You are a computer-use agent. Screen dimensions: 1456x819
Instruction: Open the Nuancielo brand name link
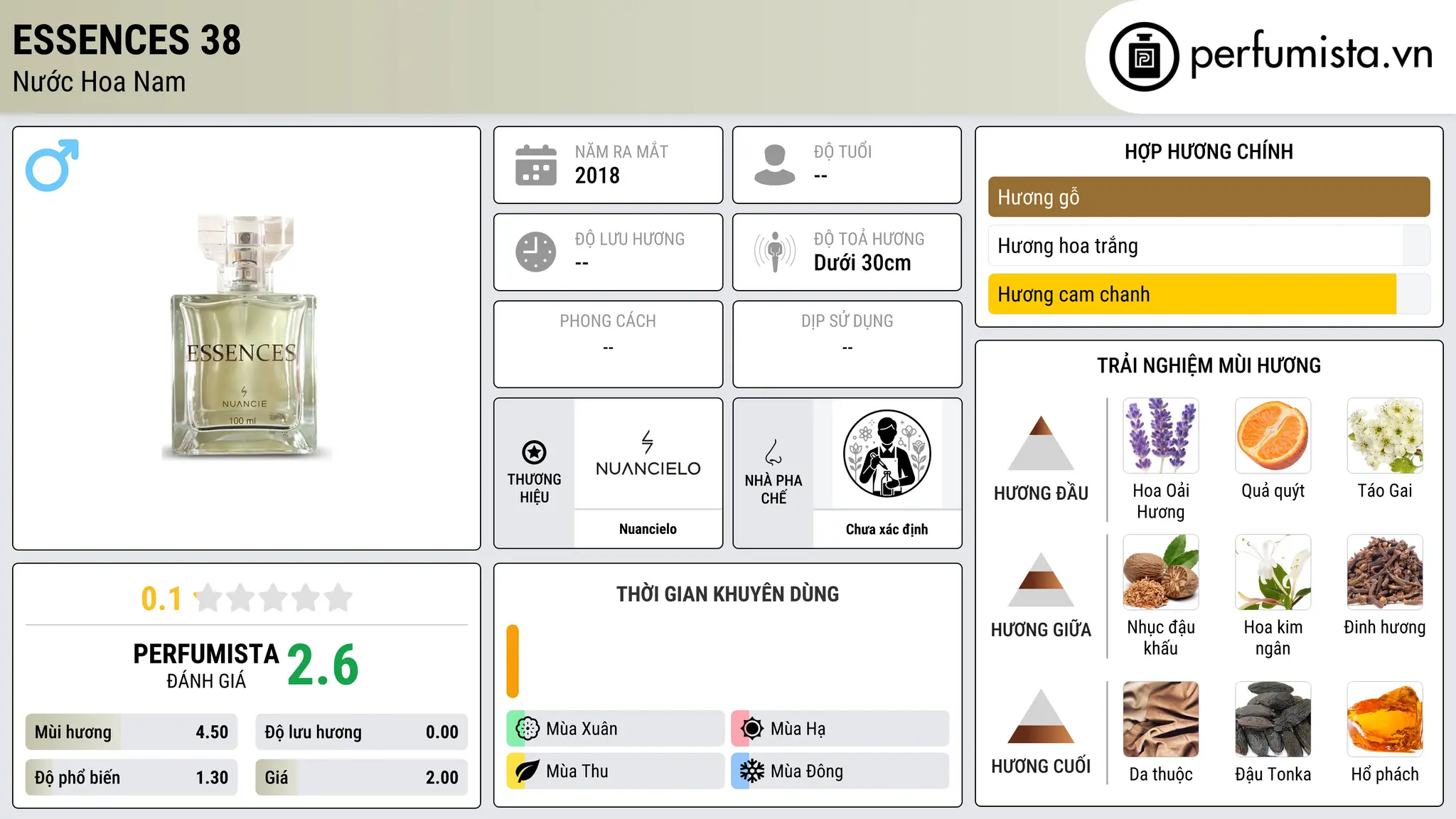[648, 529]
